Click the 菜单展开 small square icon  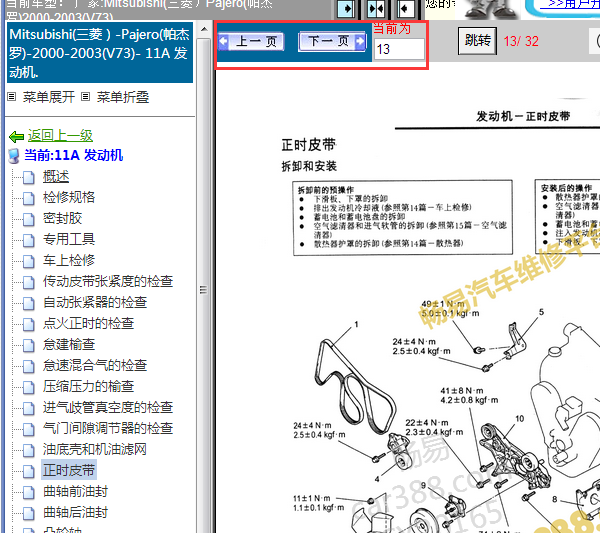click(12, 97)
